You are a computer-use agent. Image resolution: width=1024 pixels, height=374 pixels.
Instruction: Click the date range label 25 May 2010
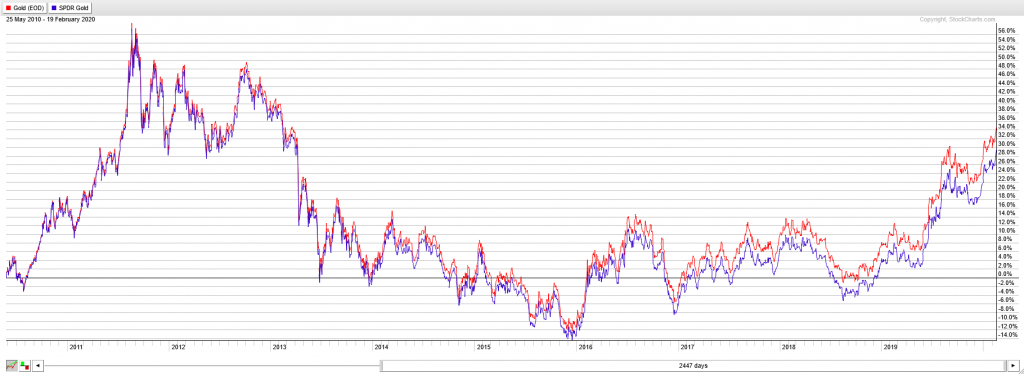click(x=24, y=20)
